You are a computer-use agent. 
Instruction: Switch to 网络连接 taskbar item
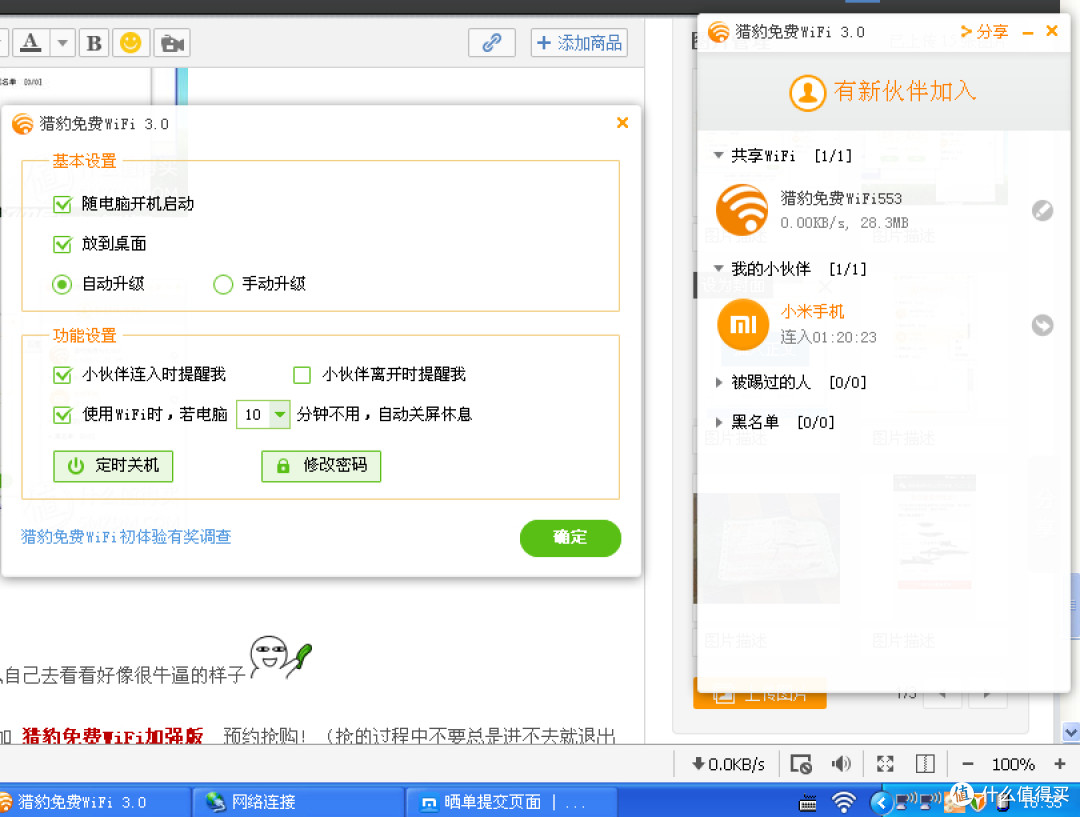pos(298,802)
